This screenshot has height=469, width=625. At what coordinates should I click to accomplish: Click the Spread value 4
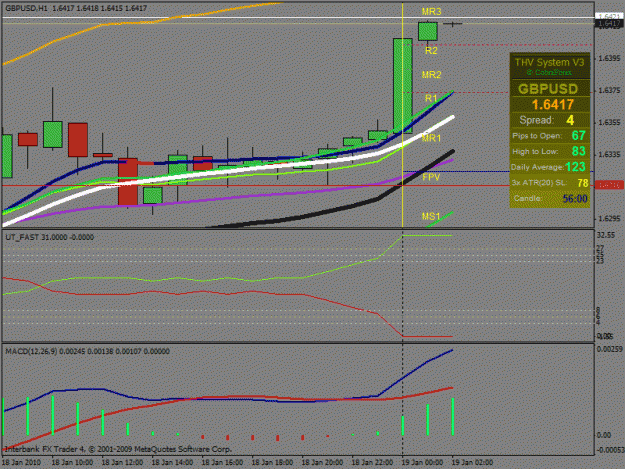(570, 120)
